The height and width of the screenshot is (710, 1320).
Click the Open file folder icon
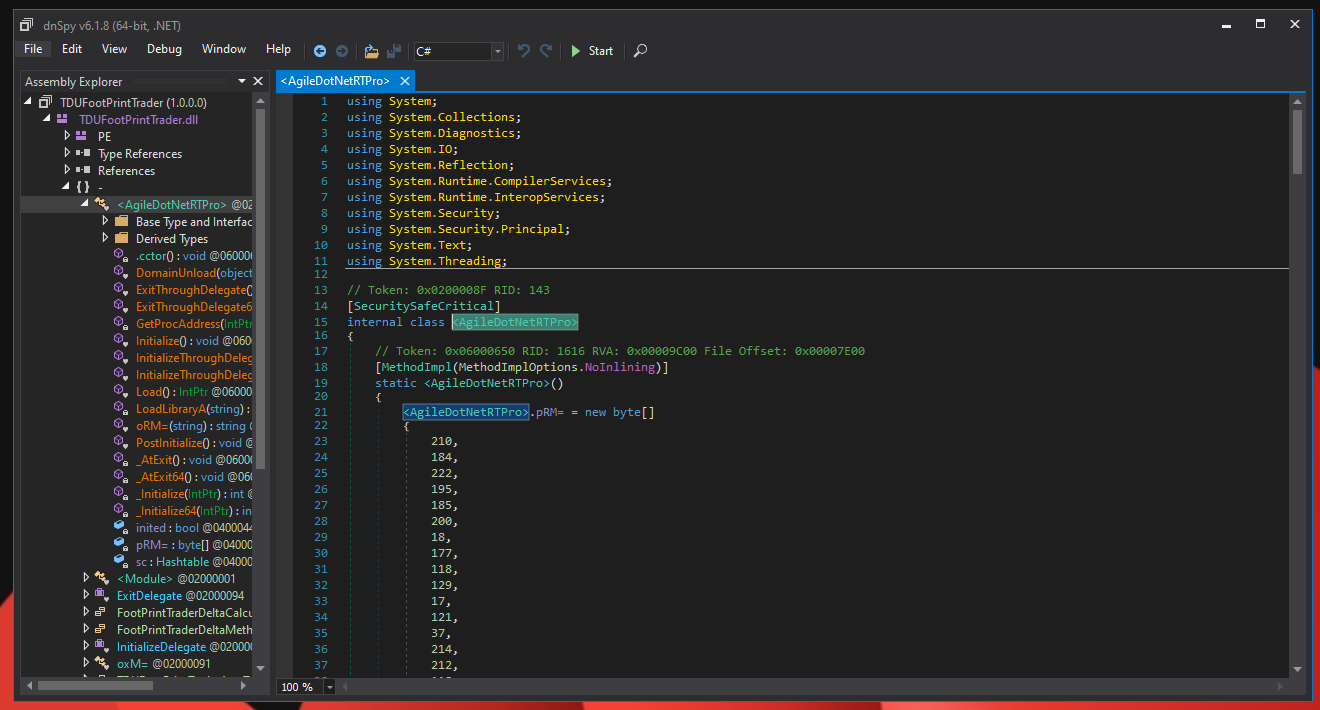point(372,51)
